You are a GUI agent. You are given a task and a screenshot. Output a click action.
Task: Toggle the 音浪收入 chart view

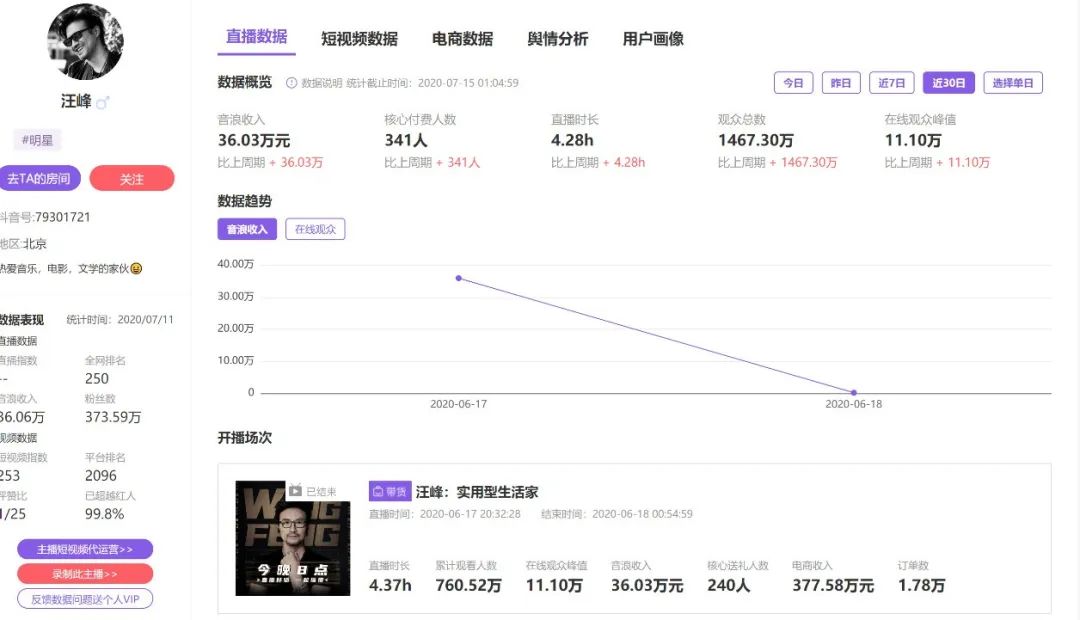point(246,229)
